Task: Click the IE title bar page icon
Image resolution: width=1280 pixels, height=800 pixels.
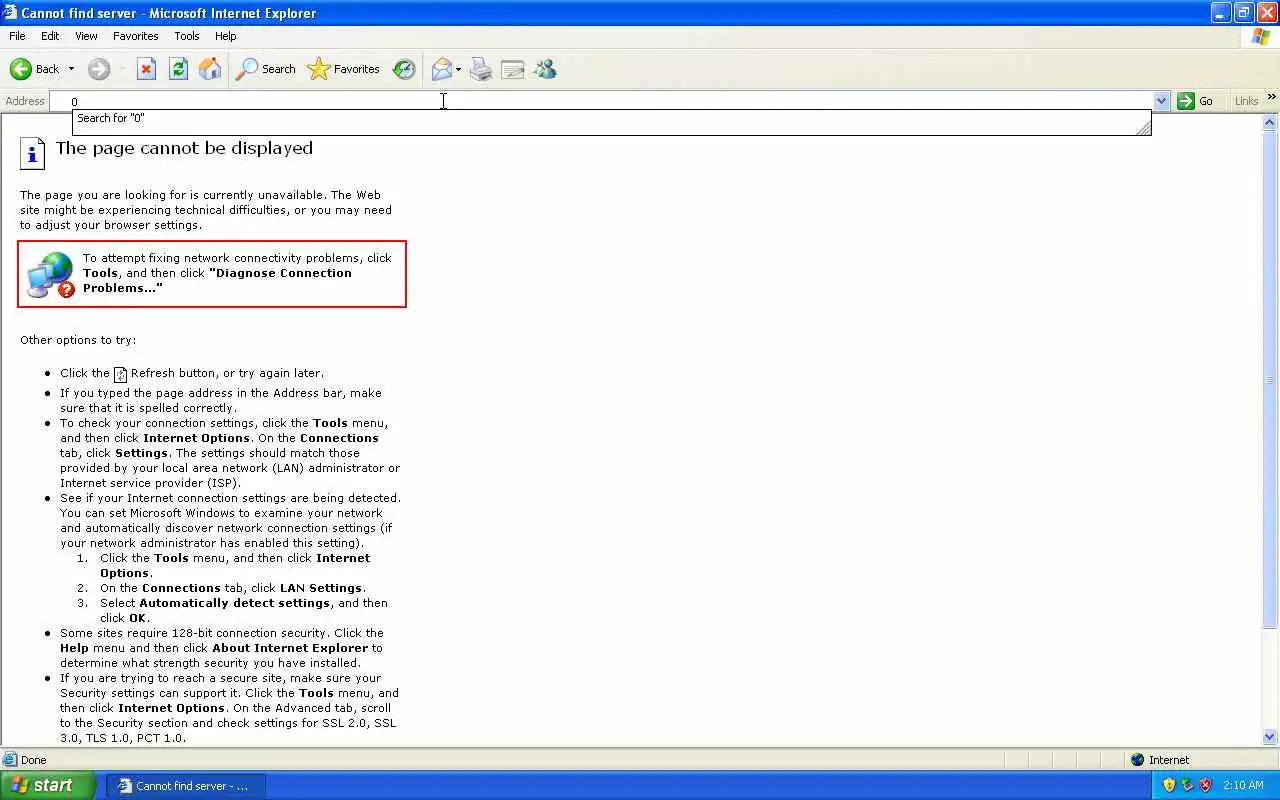Action: coord(10,13)
